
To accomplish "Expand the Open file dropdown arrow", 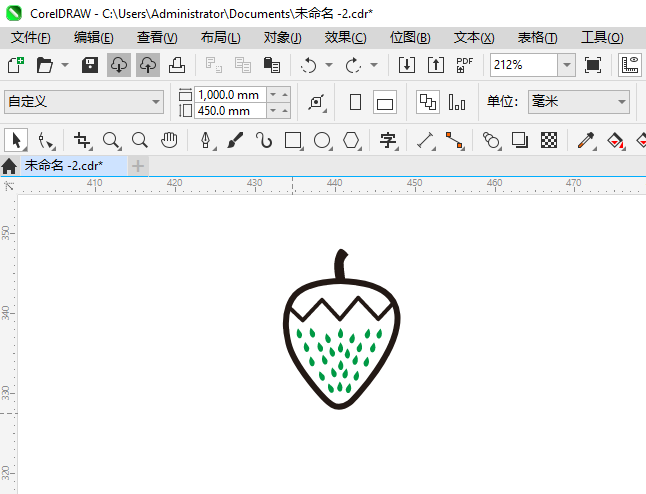I will [65, 65].
